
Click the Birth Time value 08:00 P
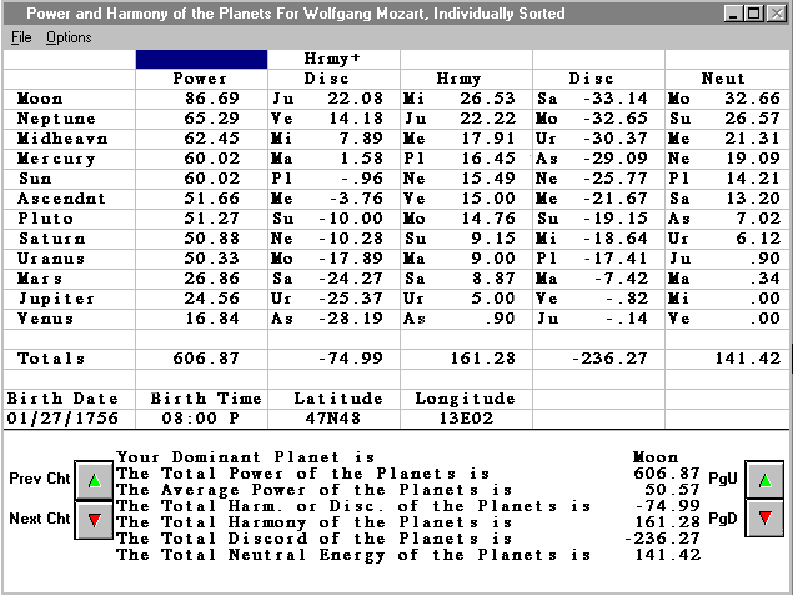coord(201,418)
